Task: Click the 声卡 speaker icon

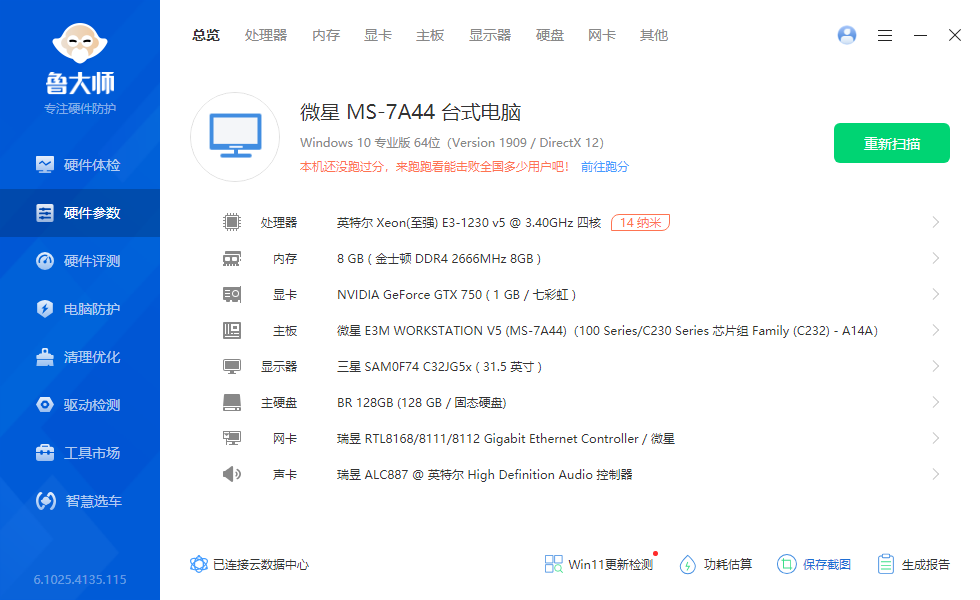Action: tap(232, 474)
